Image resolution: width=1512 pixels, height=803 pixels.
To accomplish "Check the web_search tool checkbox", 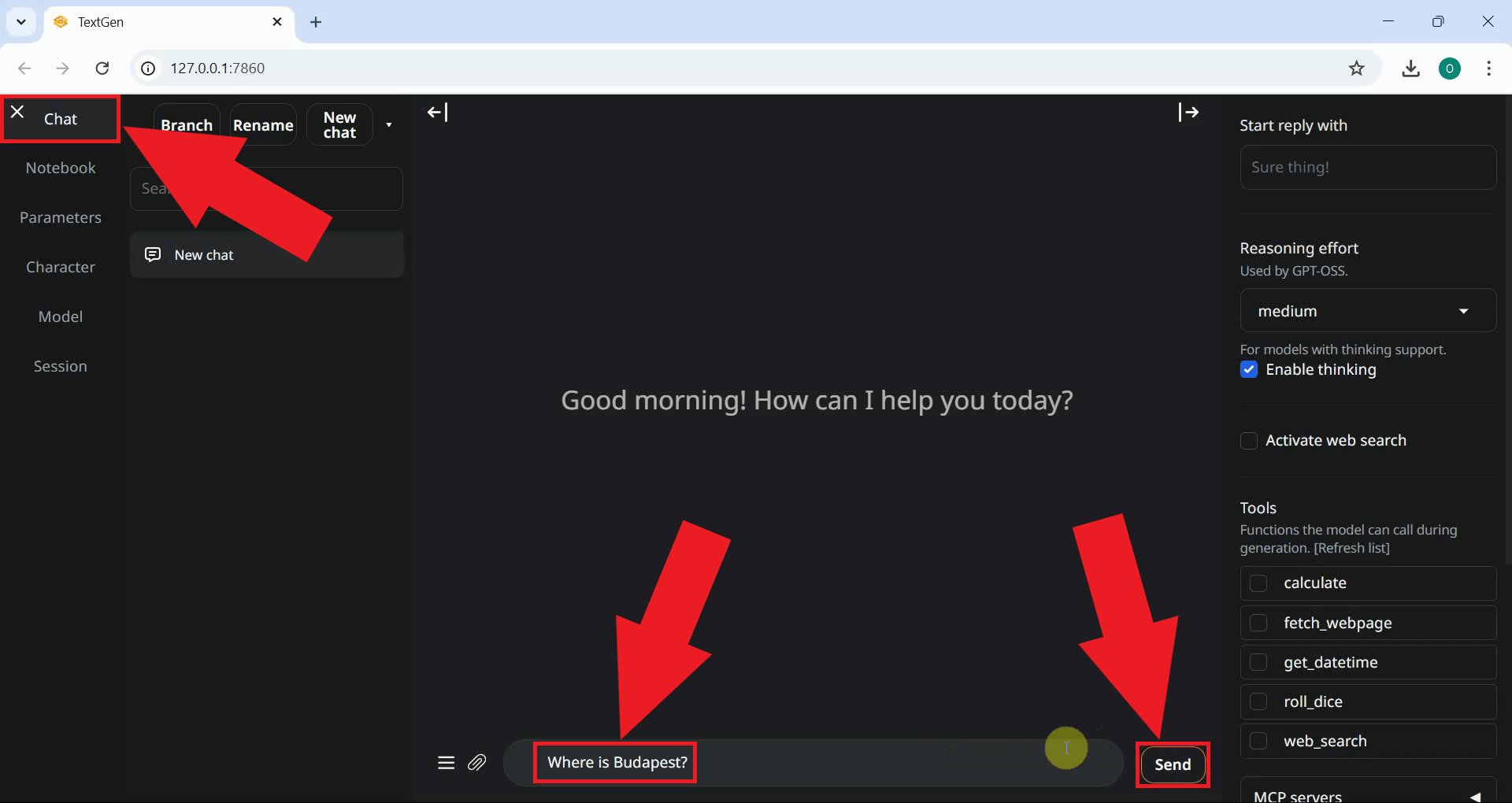I will [x=1258, y=741].
